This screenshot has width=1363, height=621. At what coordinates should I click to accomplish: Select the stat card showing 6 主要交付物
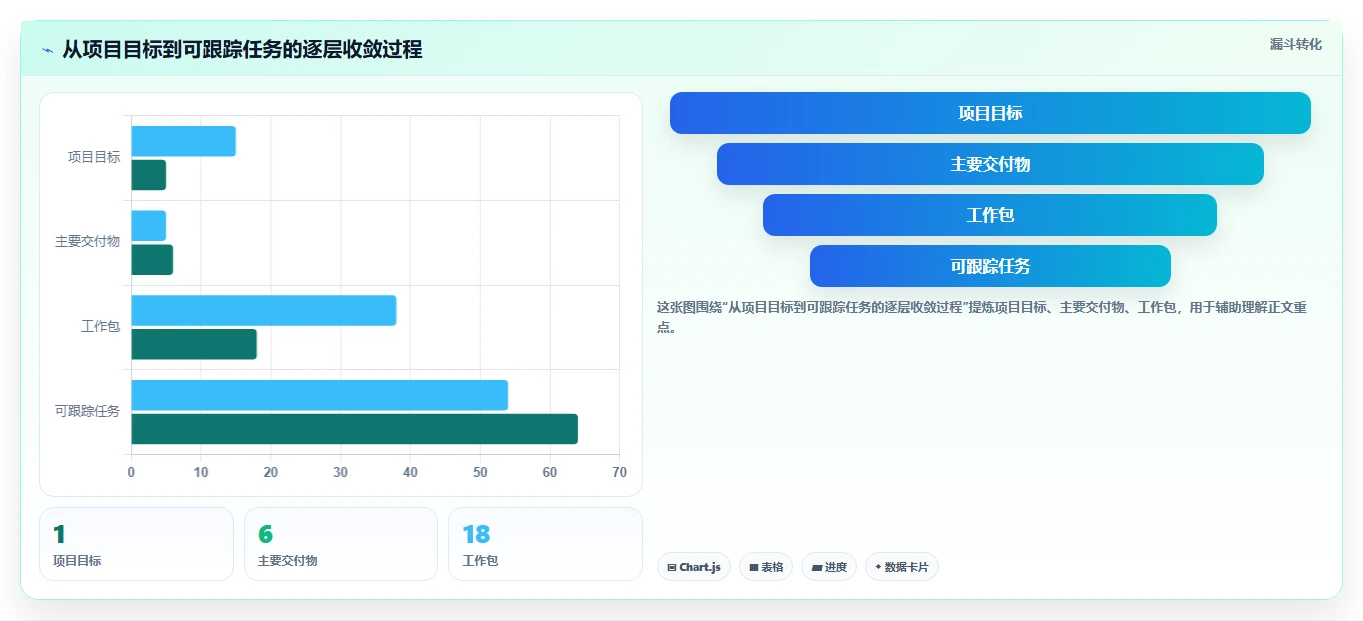pos(341,544)
